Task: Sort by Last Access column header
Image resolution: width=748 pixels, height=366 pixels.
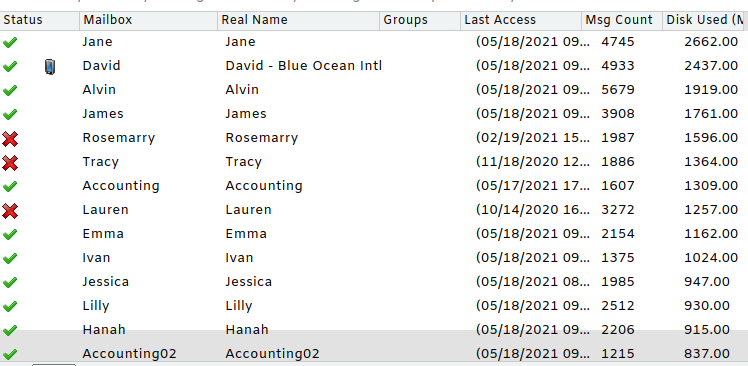Action: pyautogui.click(x=521, y=20)
